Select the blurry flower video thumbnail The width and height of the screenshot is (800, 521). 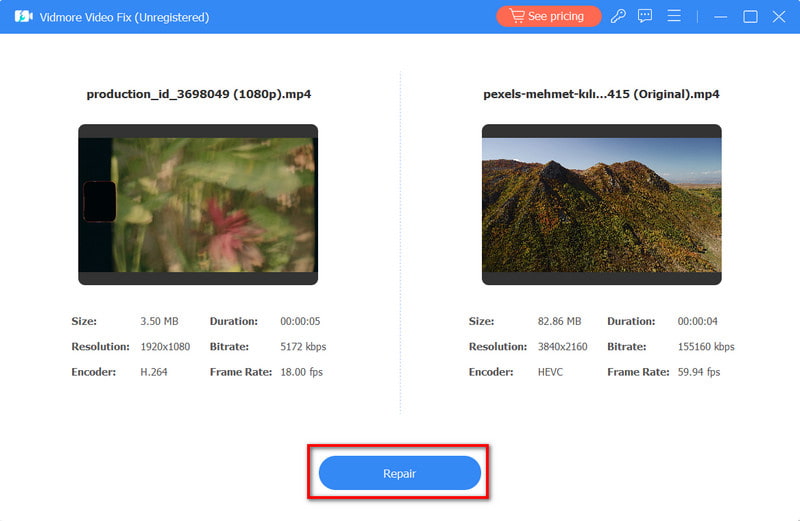pyautogui.click(x=198, y=205)
